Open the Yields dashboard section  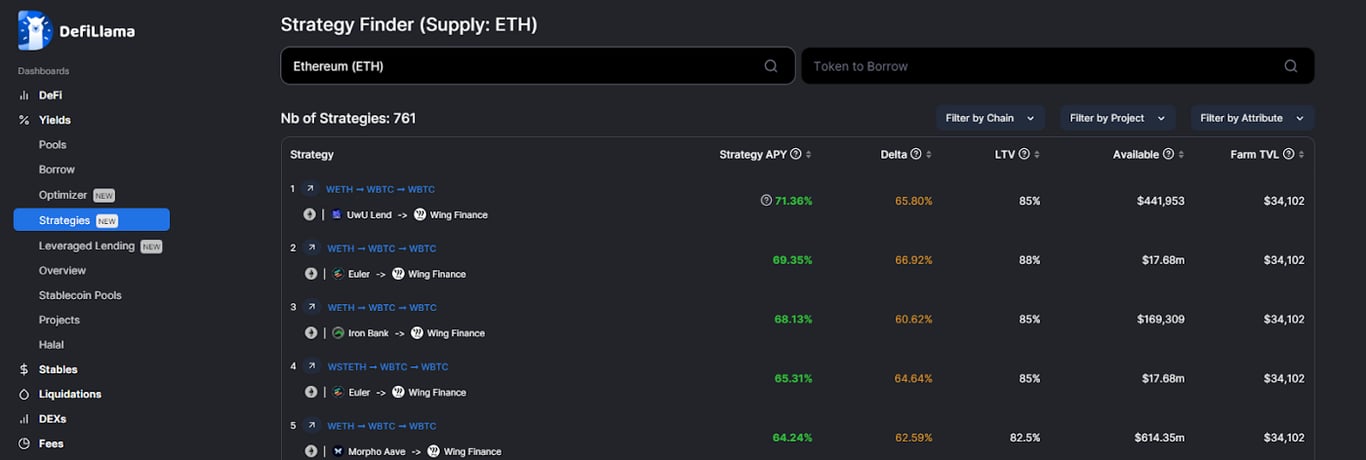pos(54,120)
